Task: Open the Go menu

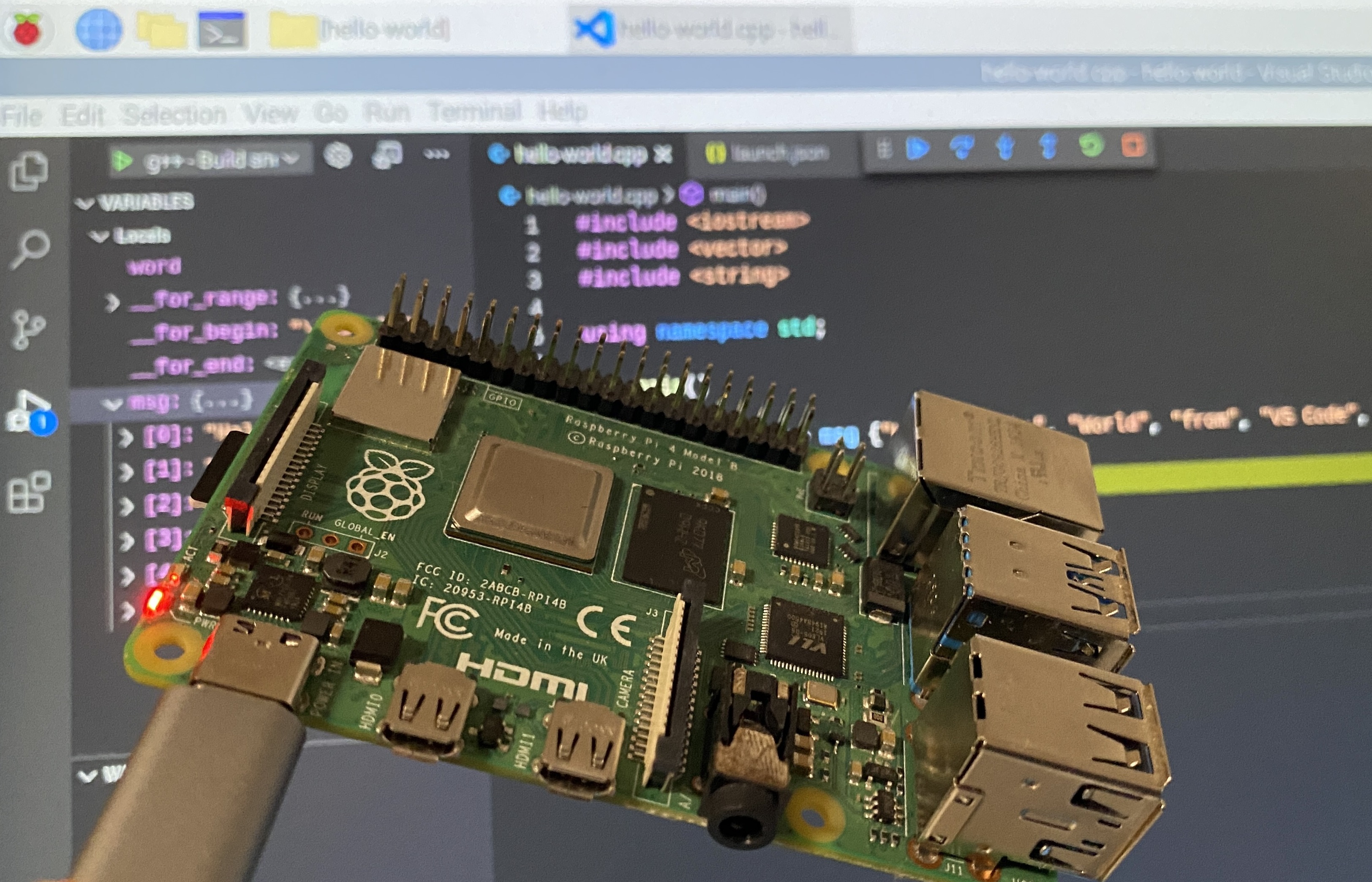Action: point(331,112)
